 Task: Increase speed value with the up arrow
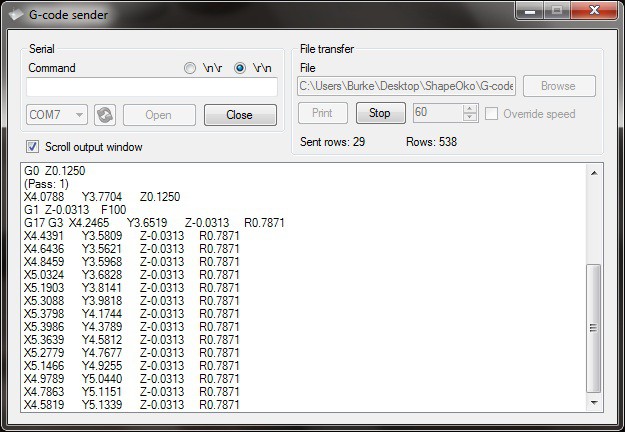pos(470,108)
